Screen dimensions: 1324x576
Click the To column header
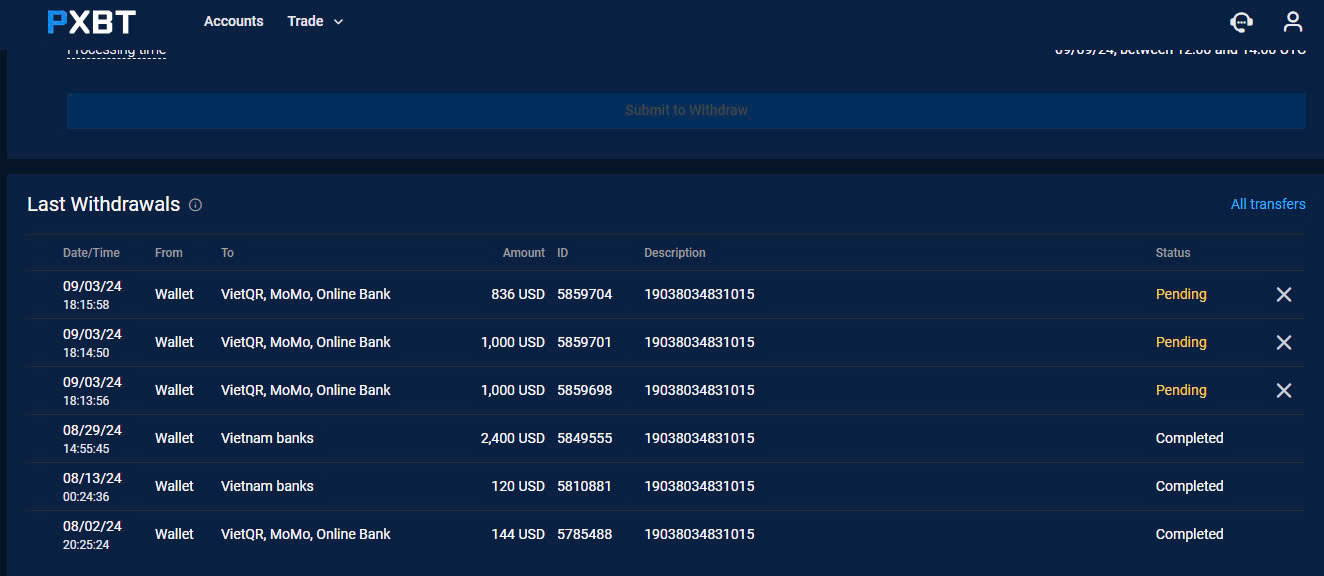[227, 253]
